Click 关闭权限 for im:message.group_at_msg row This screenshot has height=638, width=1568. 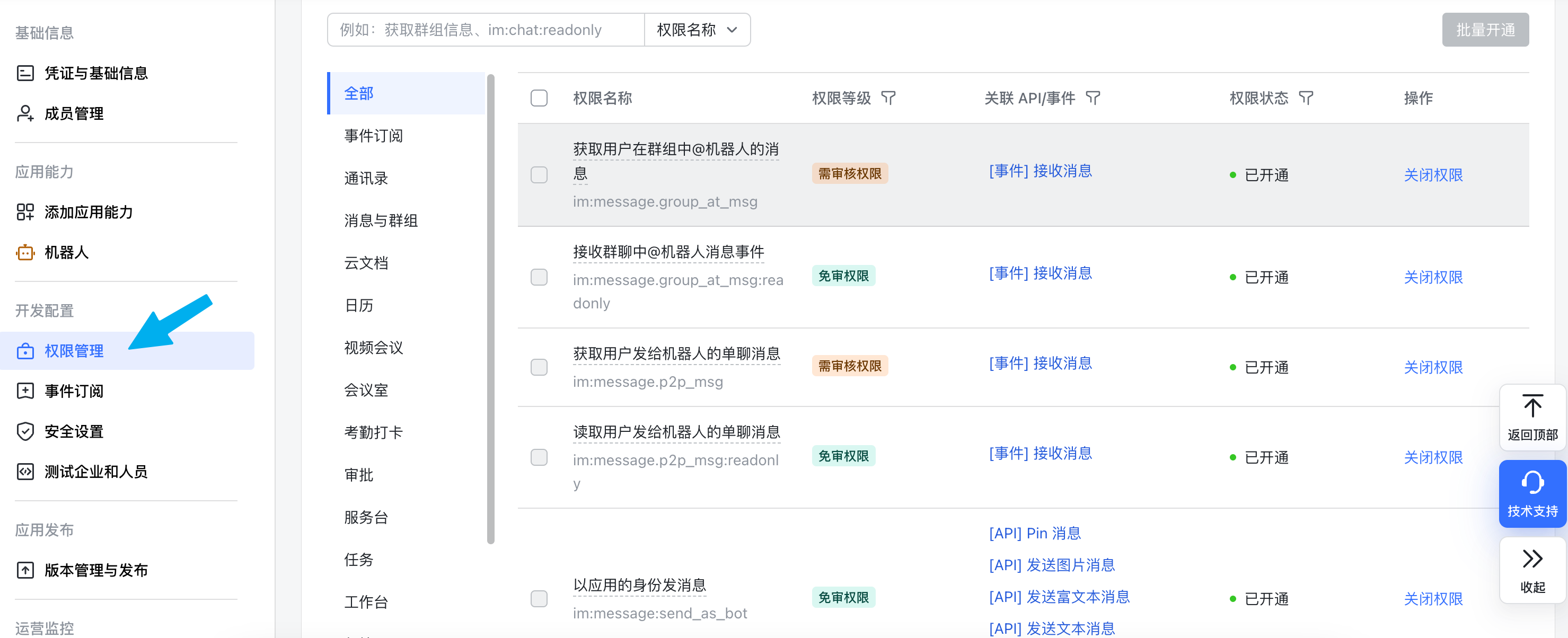point(1433,175)
